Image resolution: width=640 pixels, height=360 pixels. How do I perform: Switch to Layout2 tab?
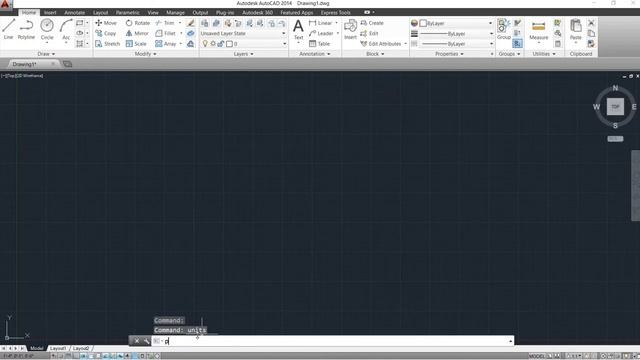point(81,348)
